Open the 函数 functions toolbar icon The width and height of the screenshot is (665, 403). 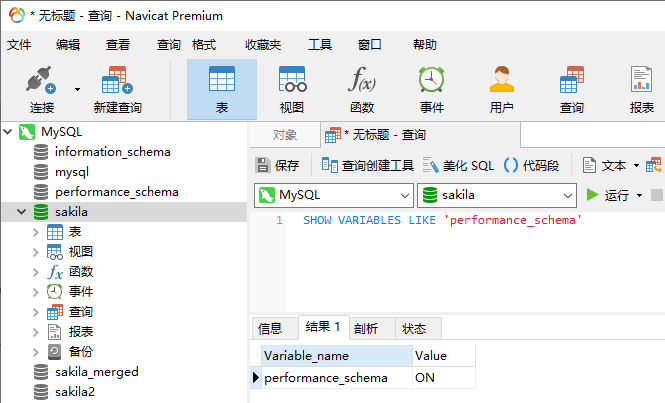[x=362, y=89]
